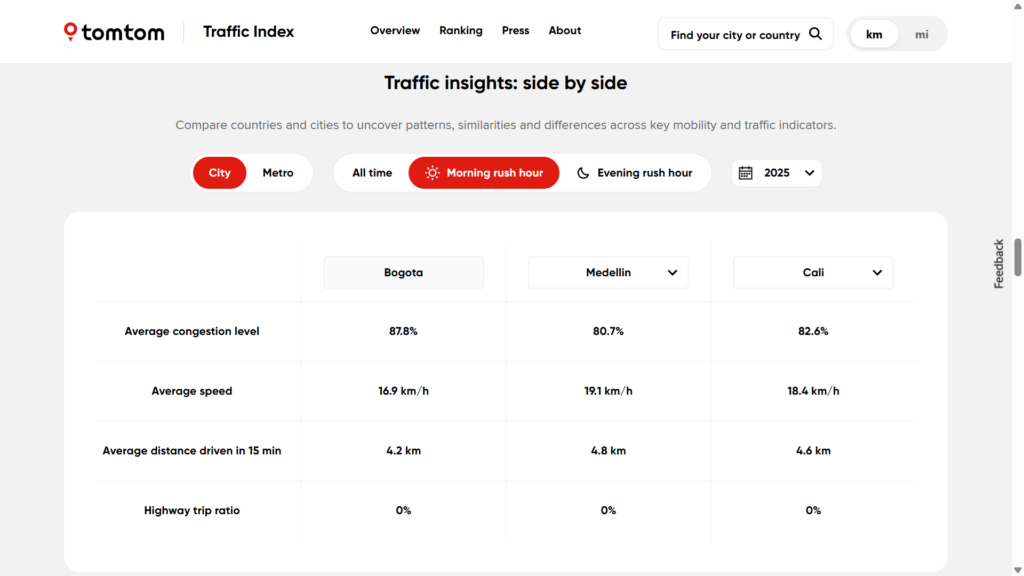Select the City view toggle

click(219, 173)
